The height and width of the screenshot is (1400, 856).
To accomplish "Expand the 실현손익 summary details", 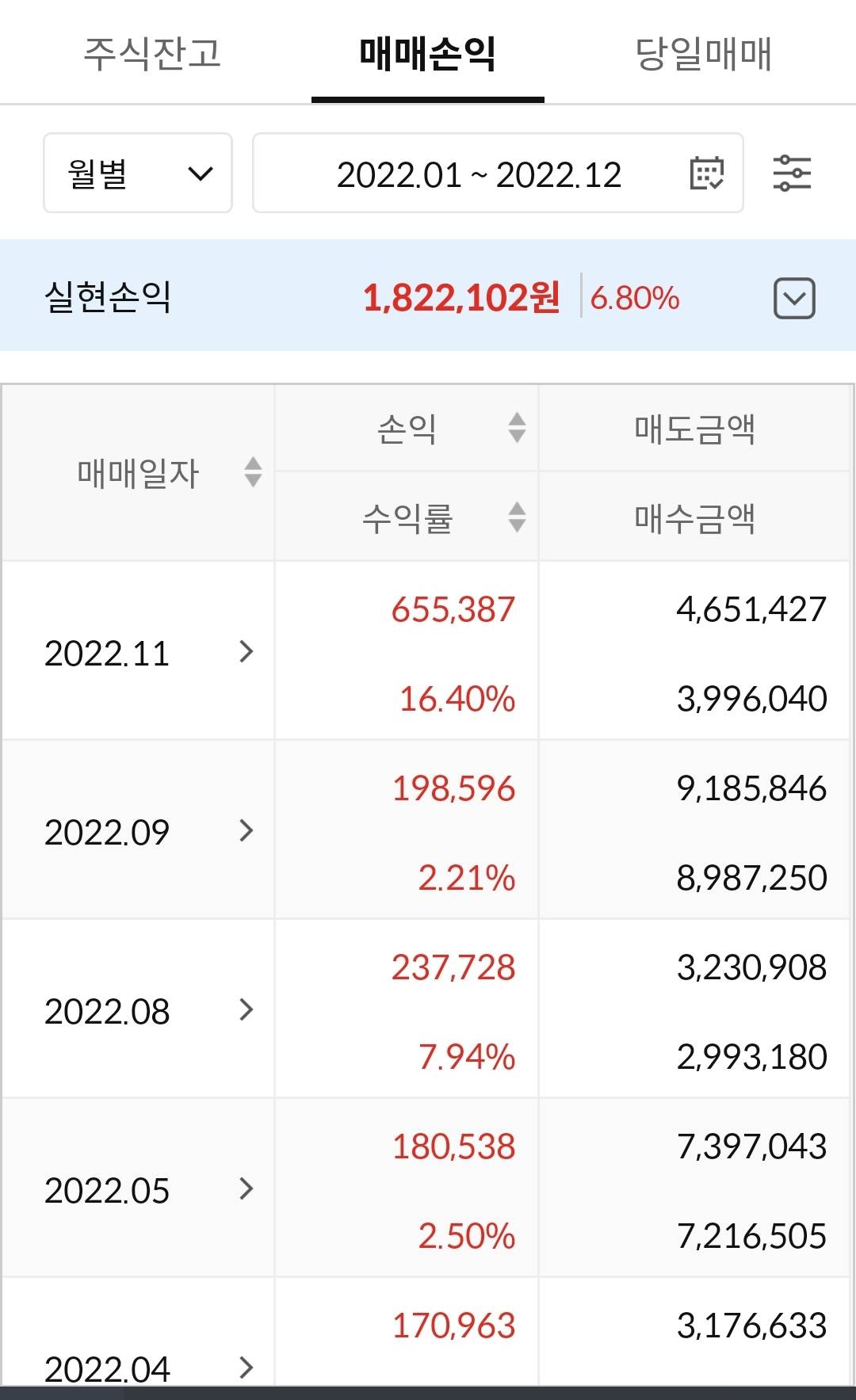I will coord(793,299).
